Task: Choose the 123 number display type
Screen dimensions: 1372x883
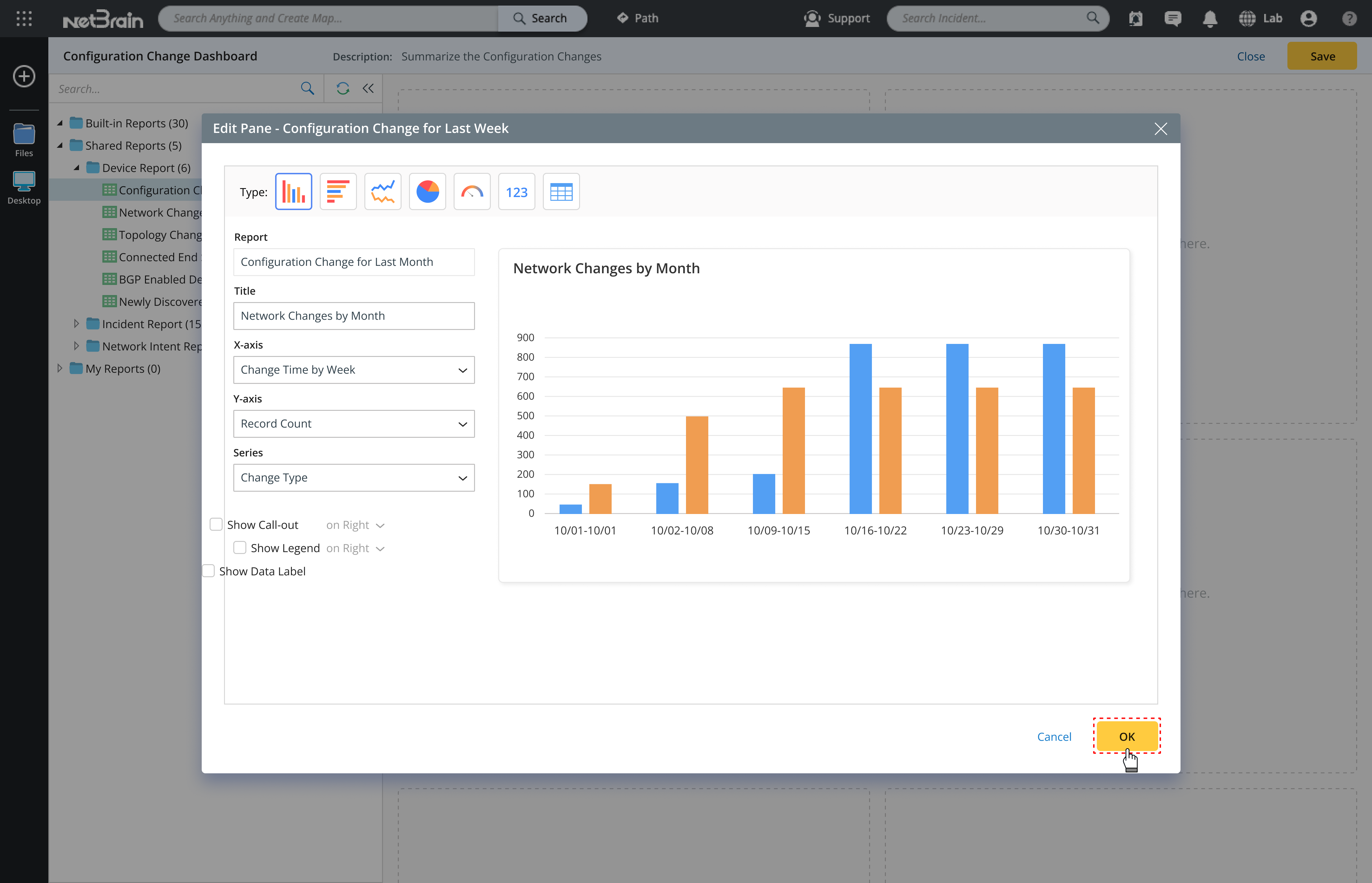Action: click(516, 191)
